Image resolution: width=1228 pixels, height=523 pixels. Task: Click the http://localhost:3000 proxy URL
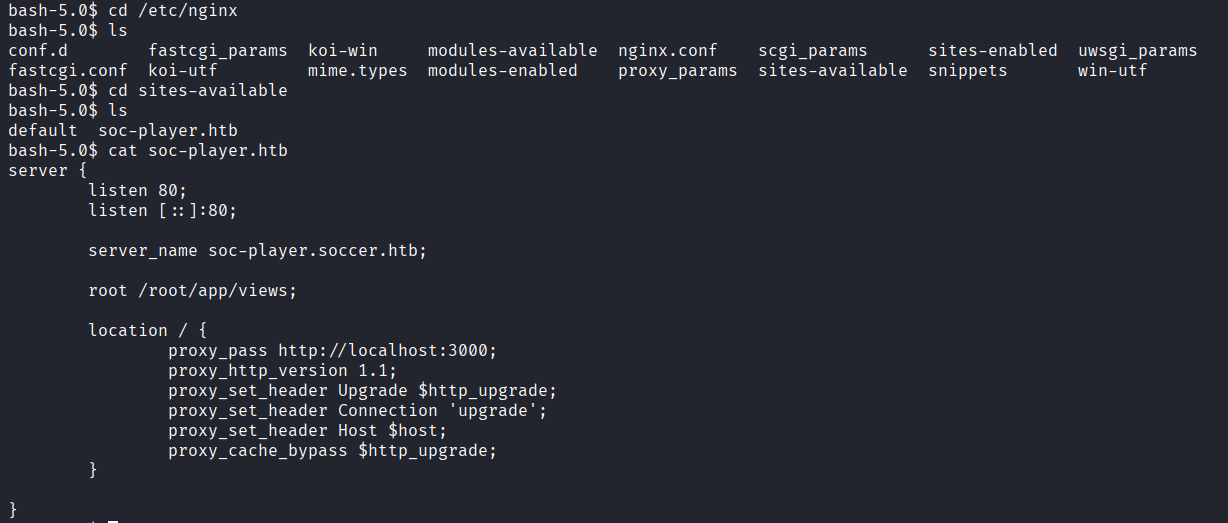point(383,350)
